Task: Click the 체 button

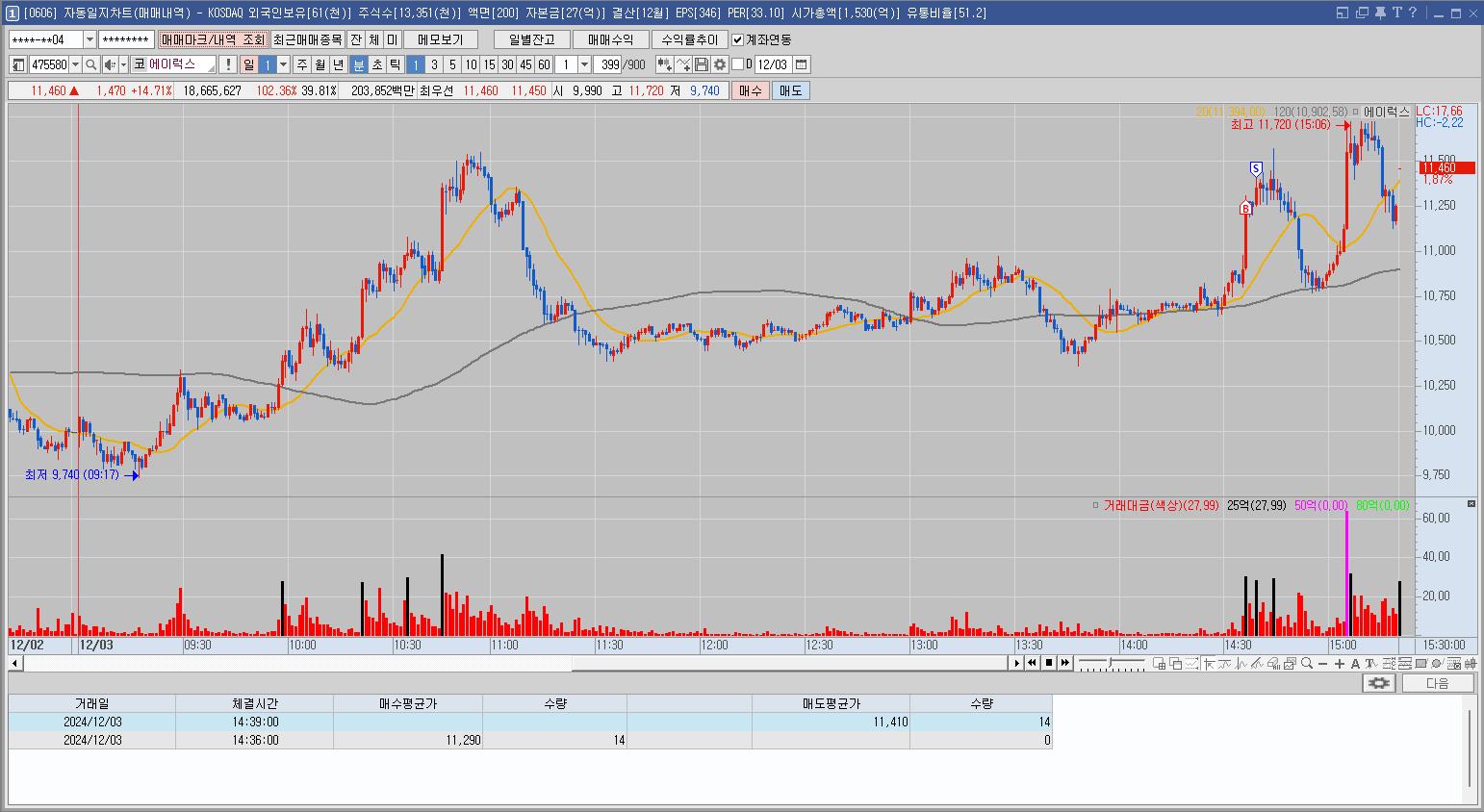Action: pos(374,39)
